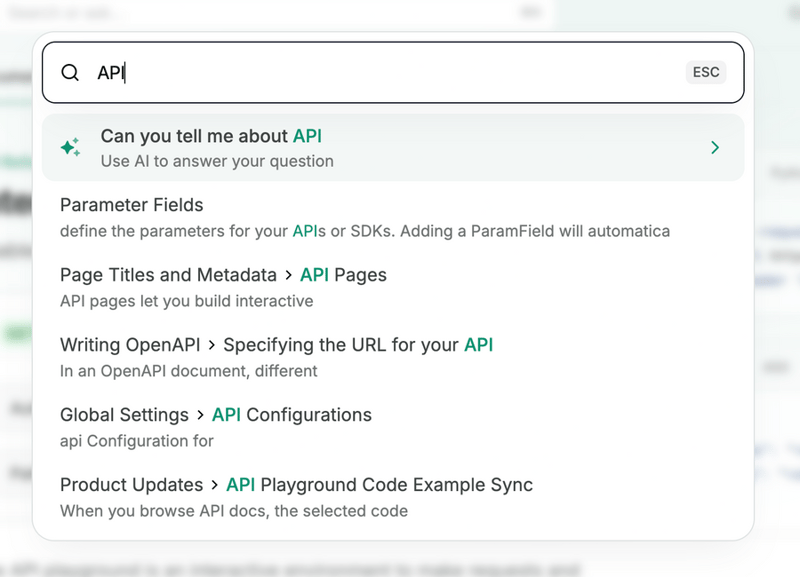Image resolution: width=800 pixels, height=577 pixels.
Task: Navigate to Global Settings breadcrumb in results
Action: click(124, 415)
